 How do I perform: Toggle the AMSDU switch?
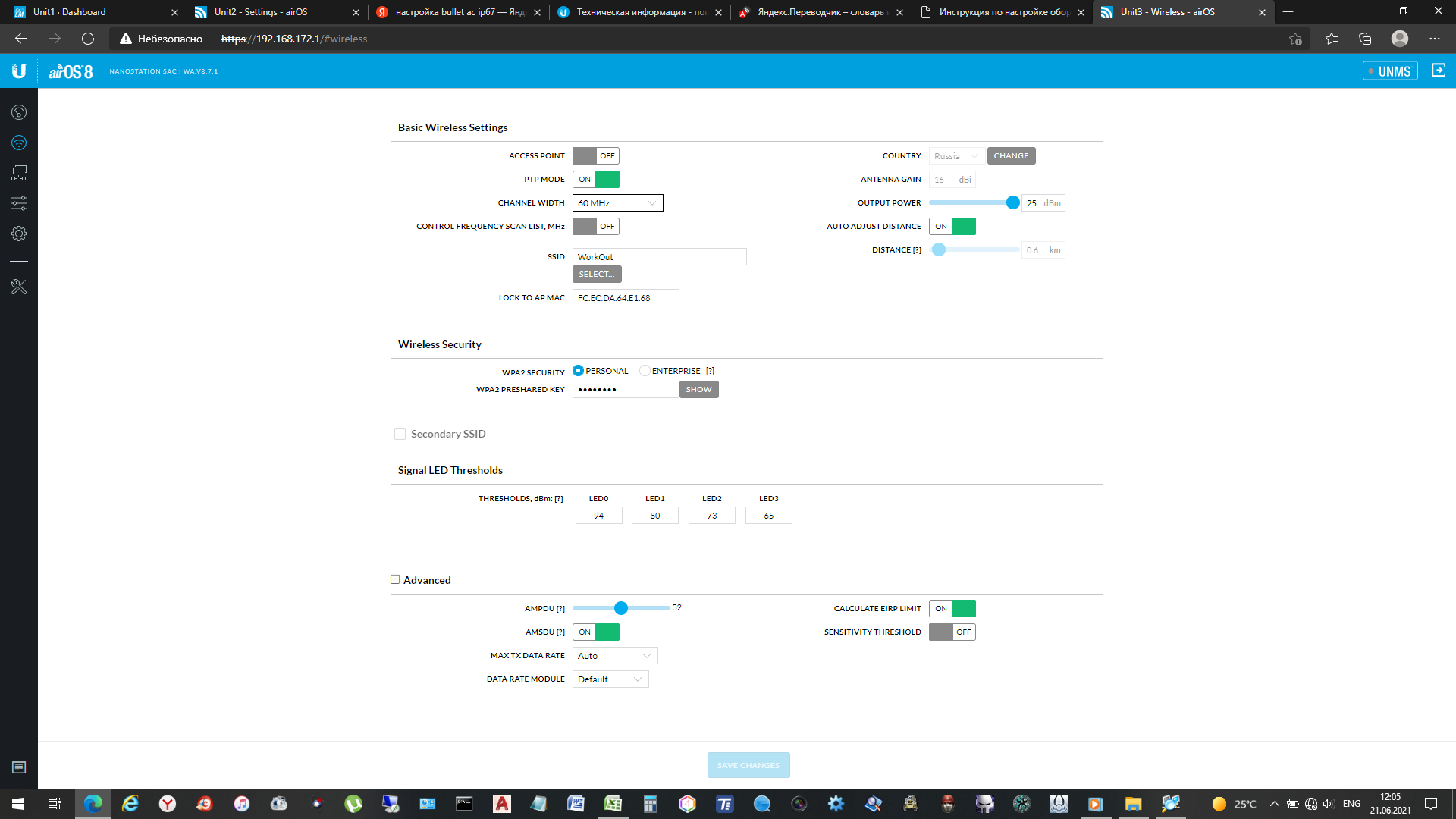tap(596, 632)
